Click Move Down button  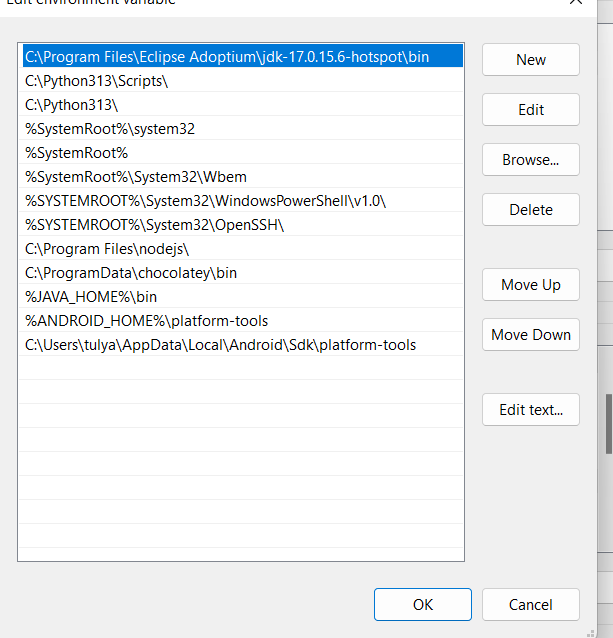[530, 335]
